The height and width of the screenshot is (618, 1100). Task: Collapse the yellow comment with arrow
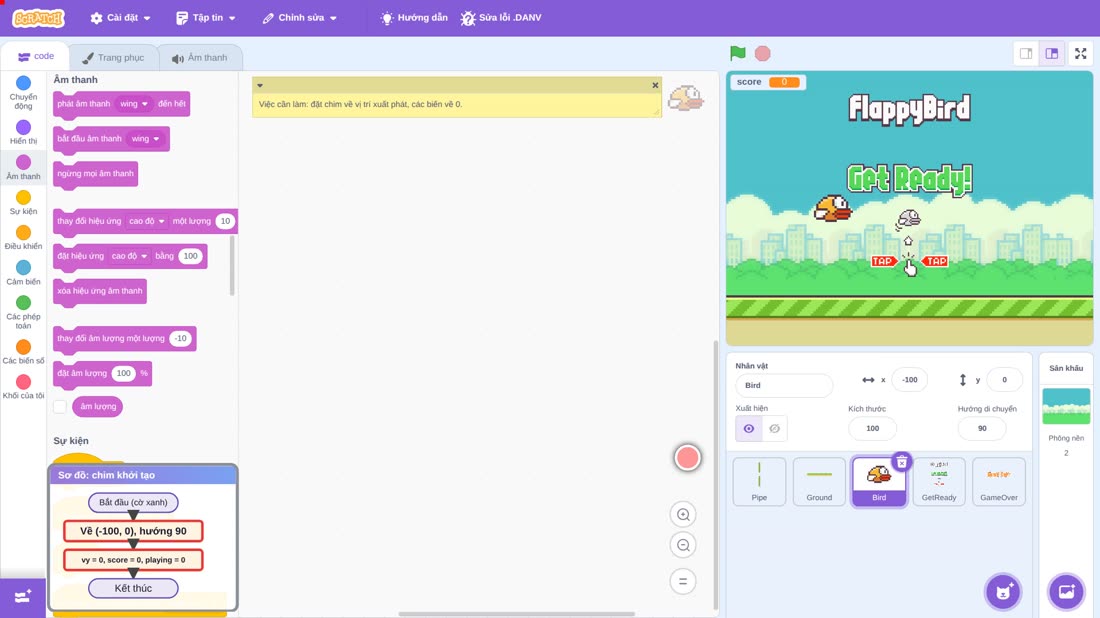260,86
